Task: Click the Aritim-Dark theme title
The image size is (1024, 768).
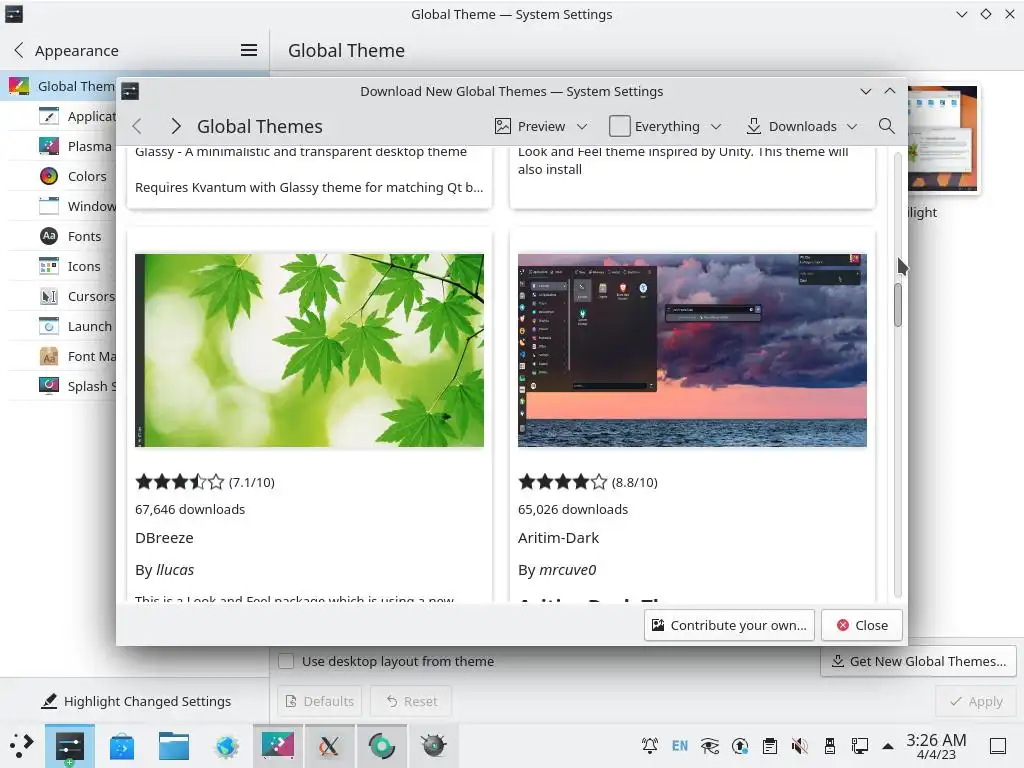Action: (558, 538)
